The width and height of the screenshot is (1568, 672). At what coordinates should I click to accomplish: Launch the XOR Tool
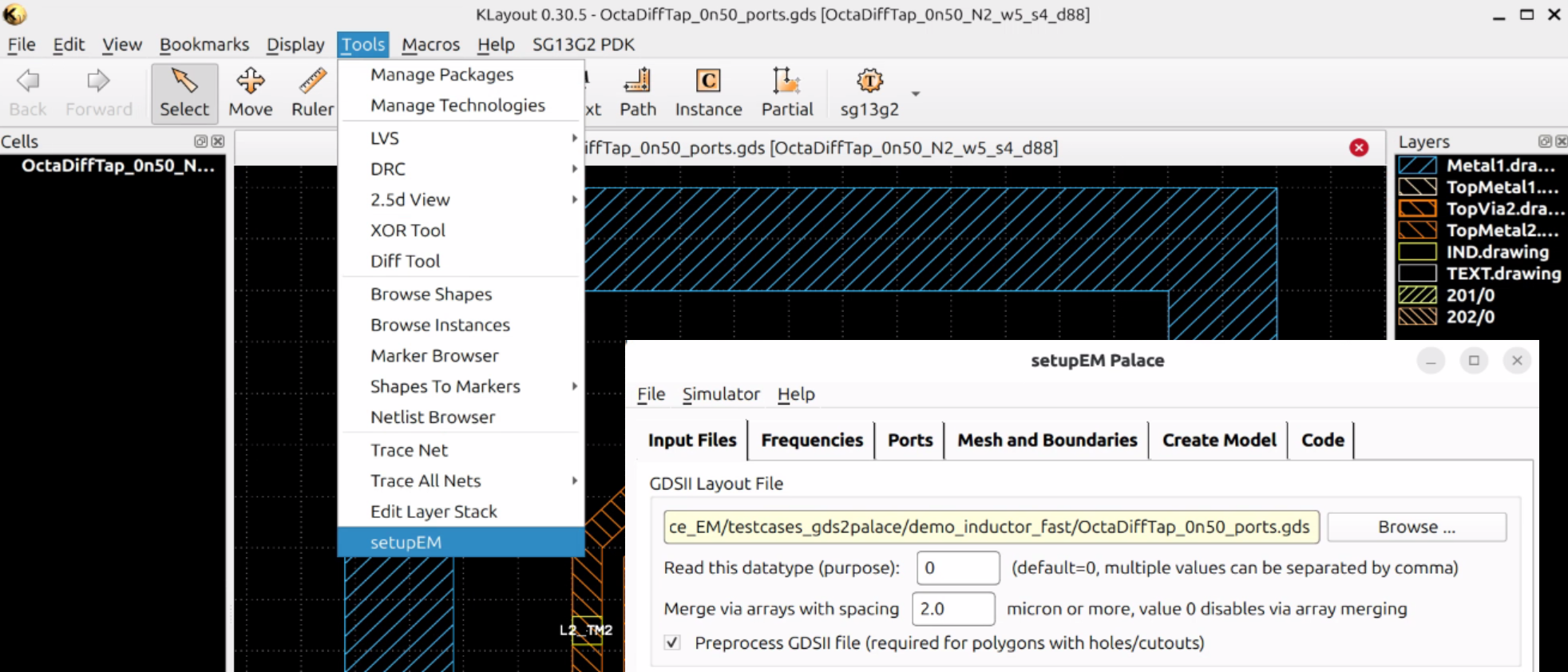(x=461, y=231)
